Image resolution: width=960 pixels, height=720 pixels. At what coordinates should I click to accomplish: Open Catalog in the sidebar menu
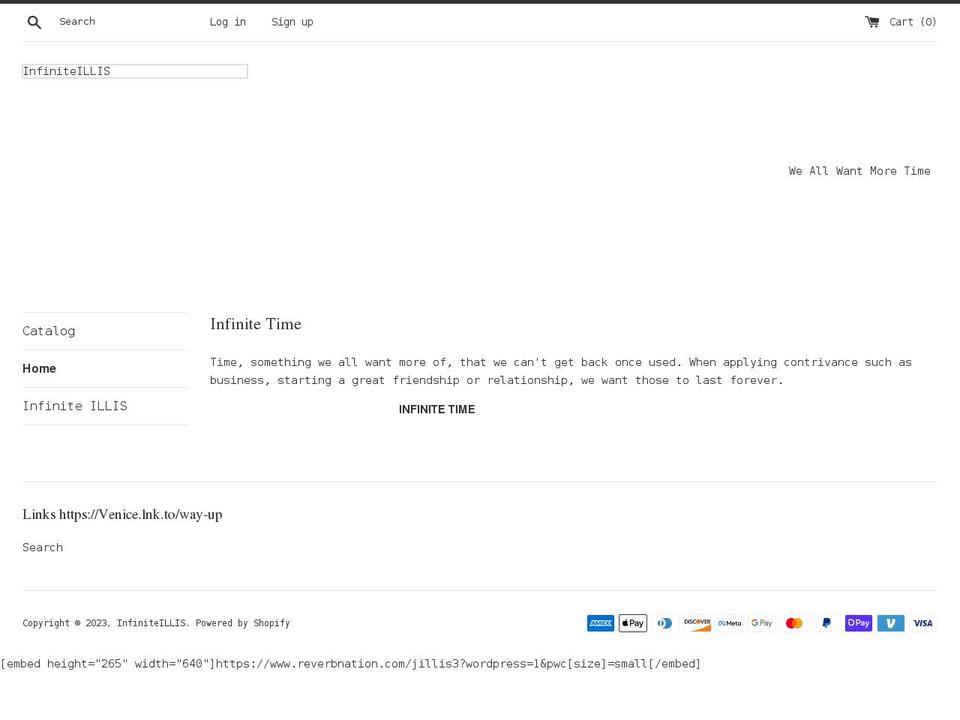pyautogui.click(x=49, y=331)
